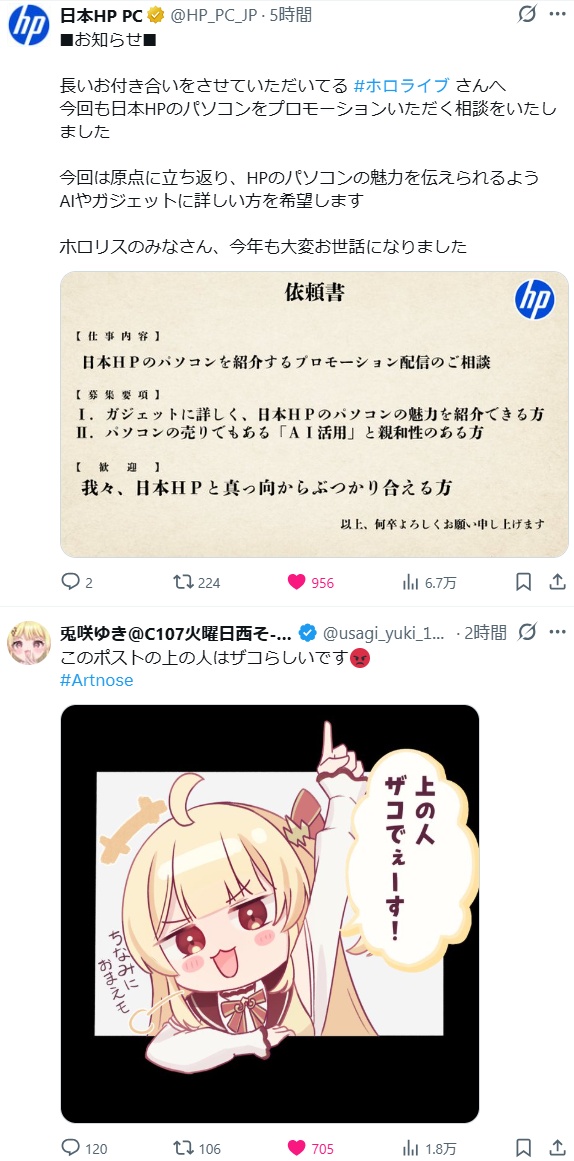Open the 依頼書 image attachment
This screenshot has height=1161, width=574.
pyautogui.click(x=314, y=415)
